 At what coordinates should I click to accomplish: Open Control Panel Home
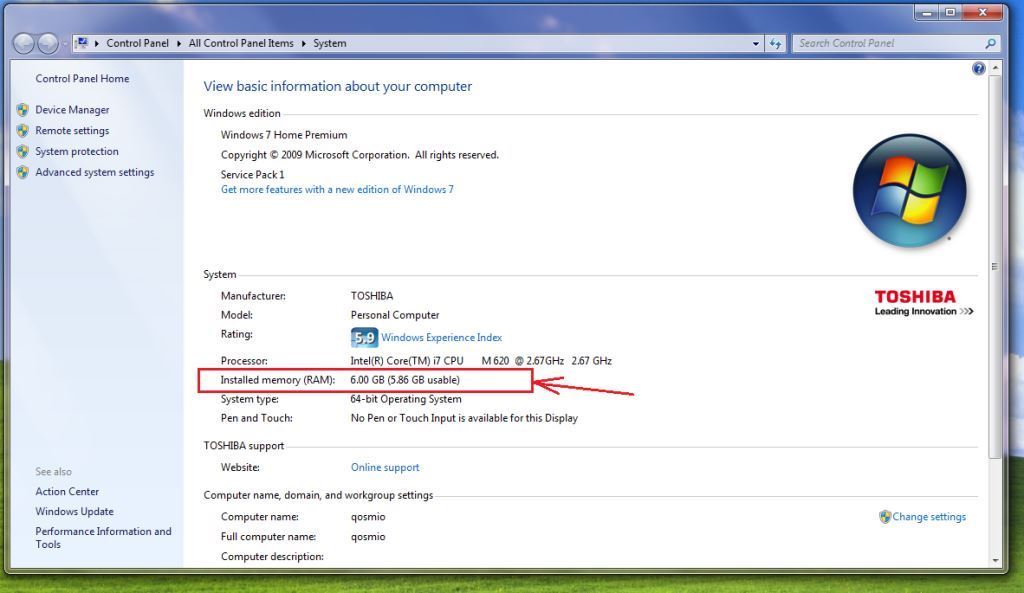pyautogui.click(x=82, y=78)
